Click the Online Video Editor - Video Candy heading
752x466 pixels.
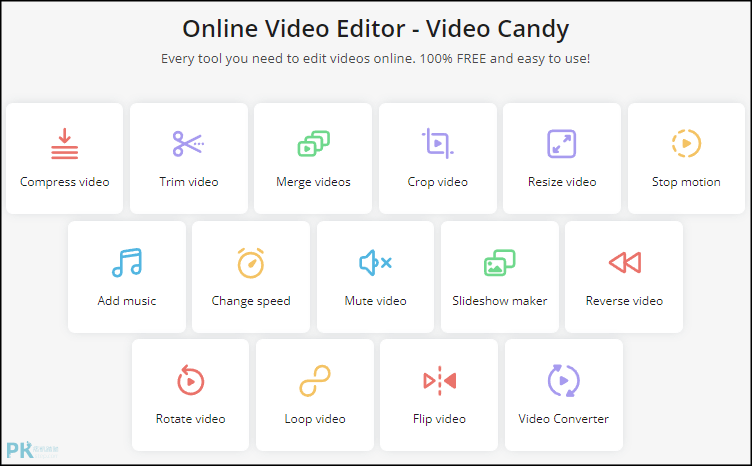[376, 28]
